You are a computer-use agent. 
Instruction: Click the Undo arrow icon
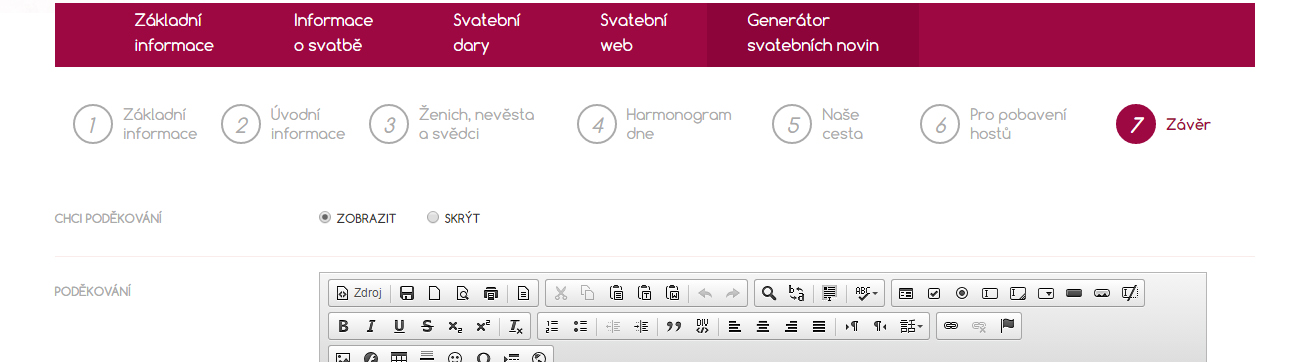705,293
